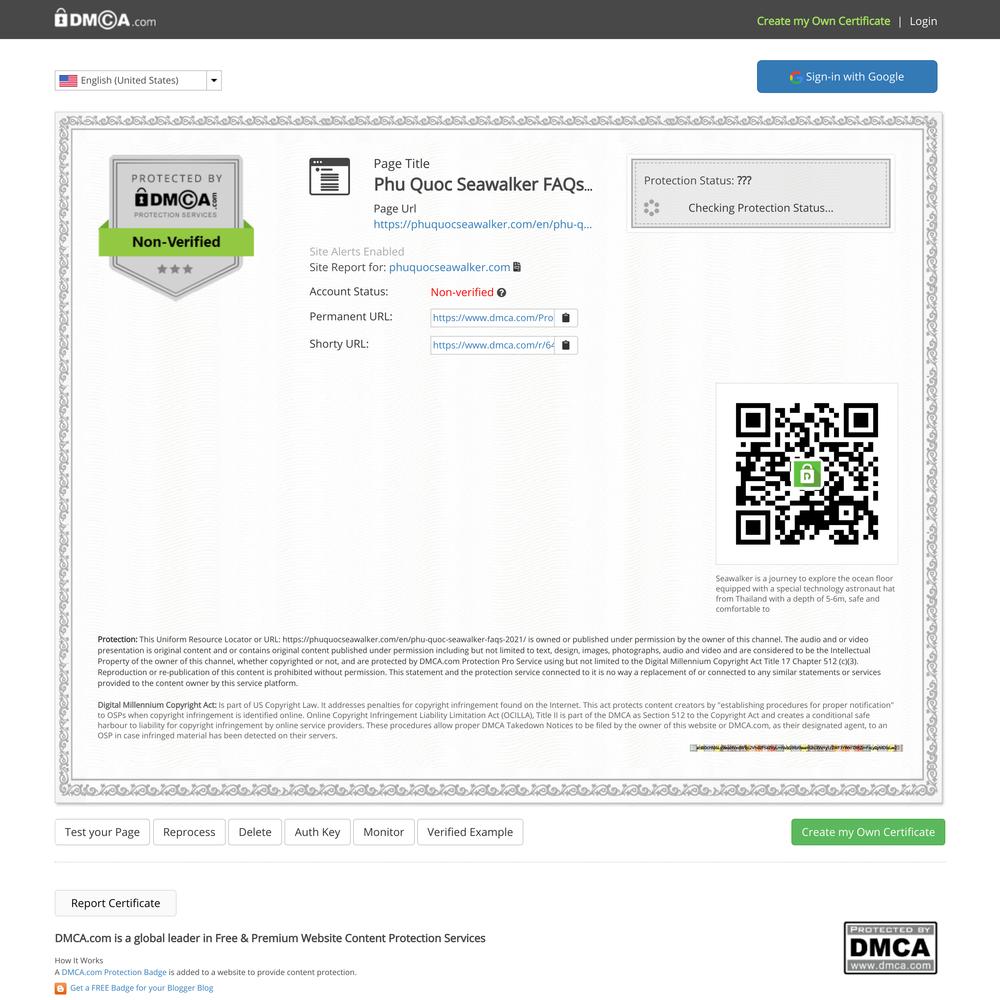
Task: Open the English (United States) language dropdown
Action: 138,80
